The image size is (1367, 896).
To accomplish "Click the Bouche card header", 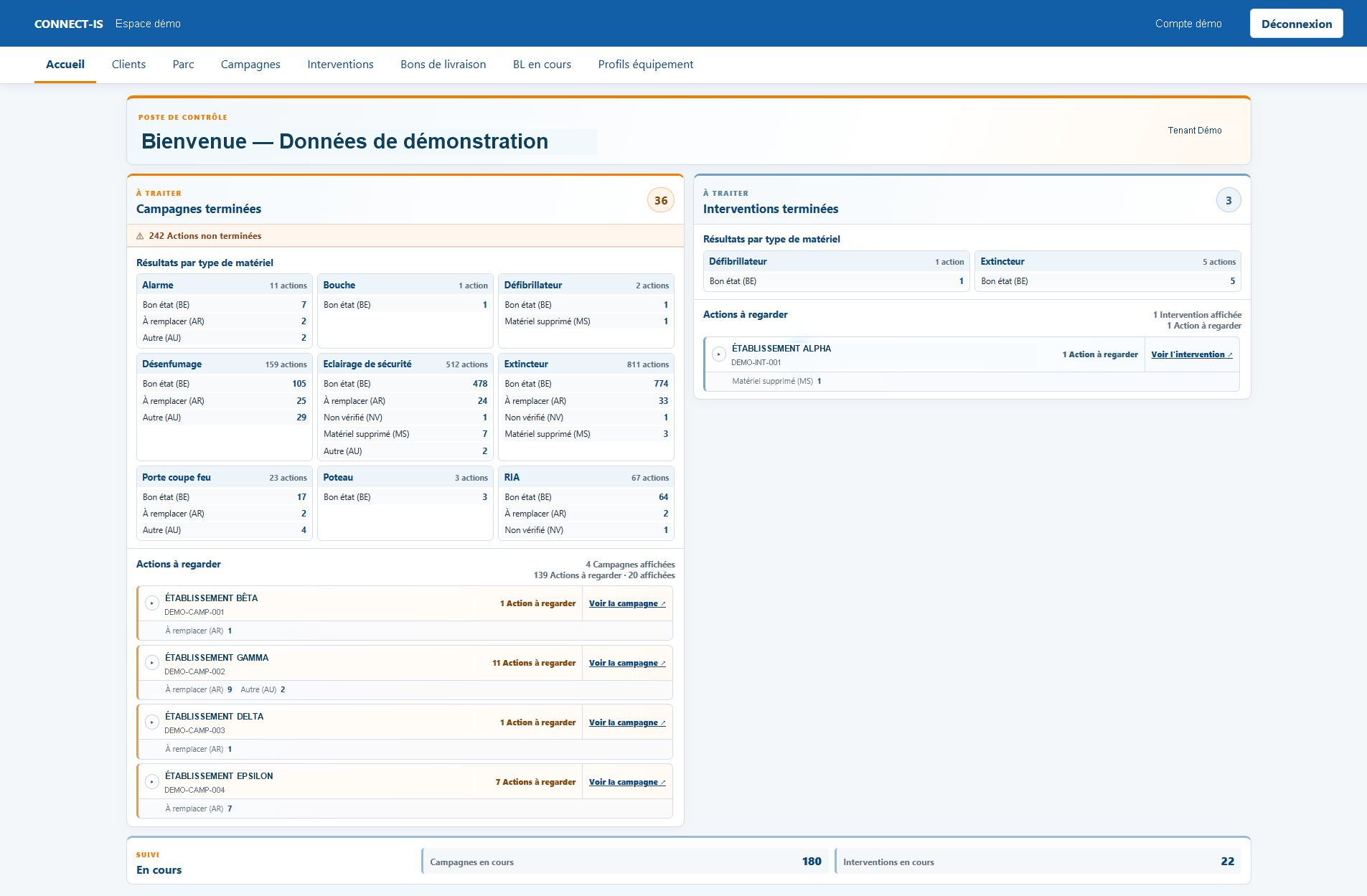I will point(405,285).
